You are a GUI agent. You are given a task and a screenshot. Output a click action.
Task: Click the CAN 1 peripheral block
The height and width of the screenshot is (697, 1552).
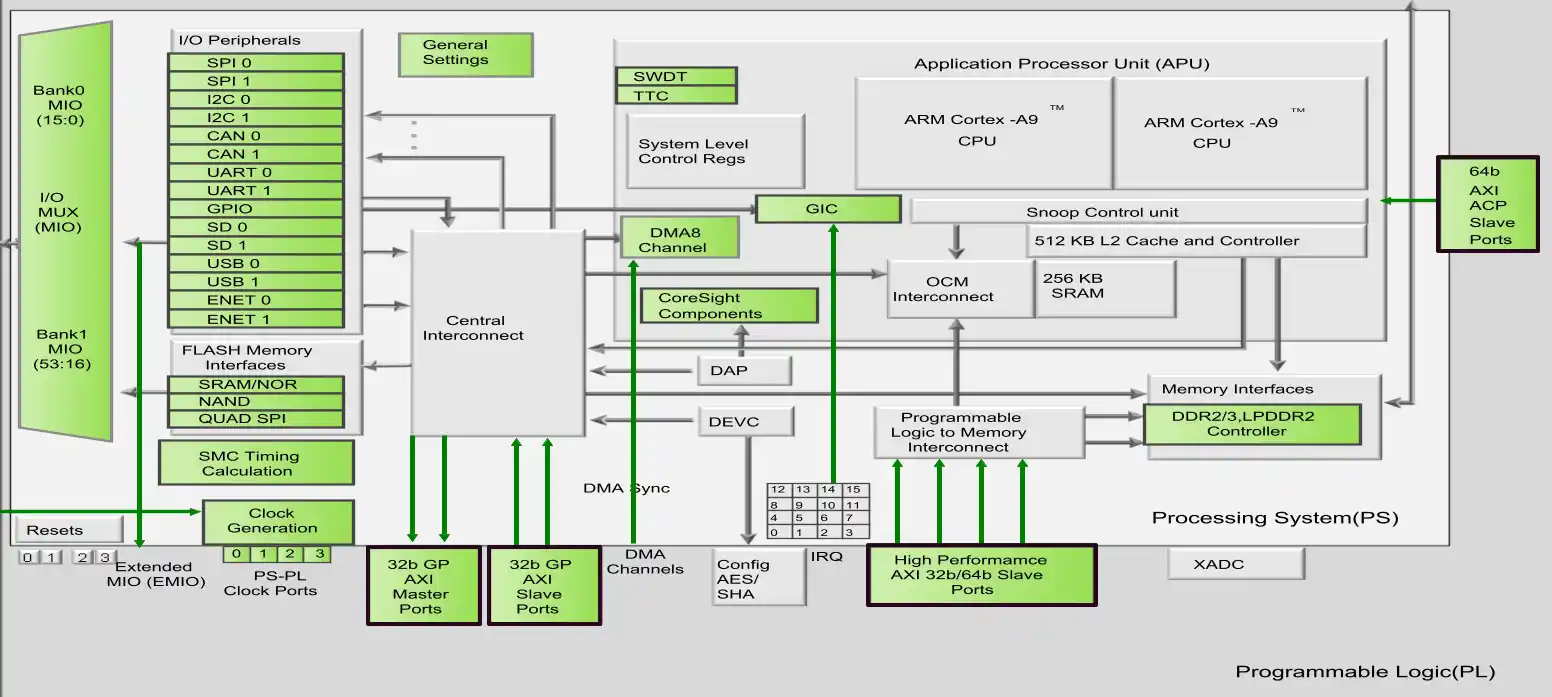pyautogui.click(x=256, y=154)
